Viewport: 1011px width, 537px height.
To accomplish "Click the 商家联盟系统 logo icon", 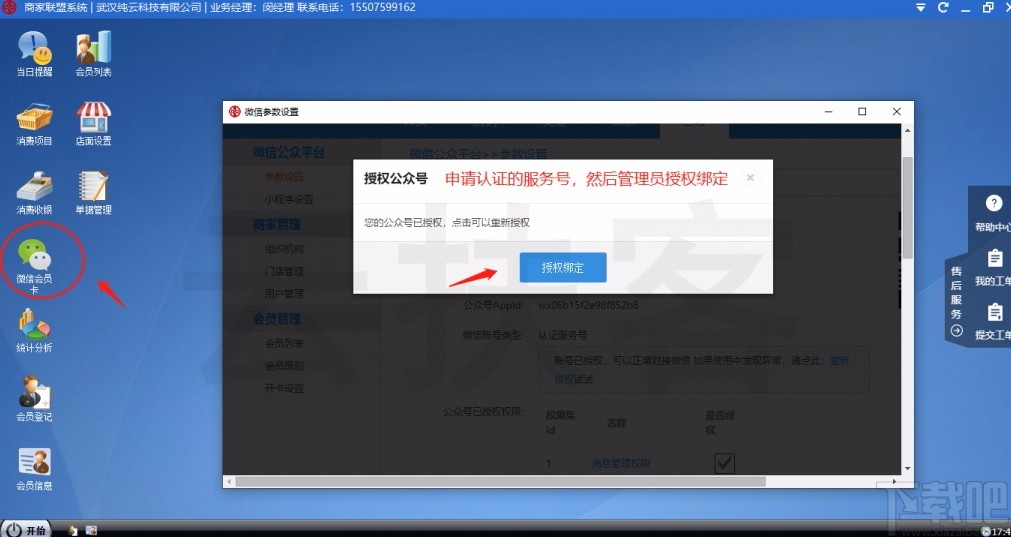I will pyautogui.click(x=9, y=8).
